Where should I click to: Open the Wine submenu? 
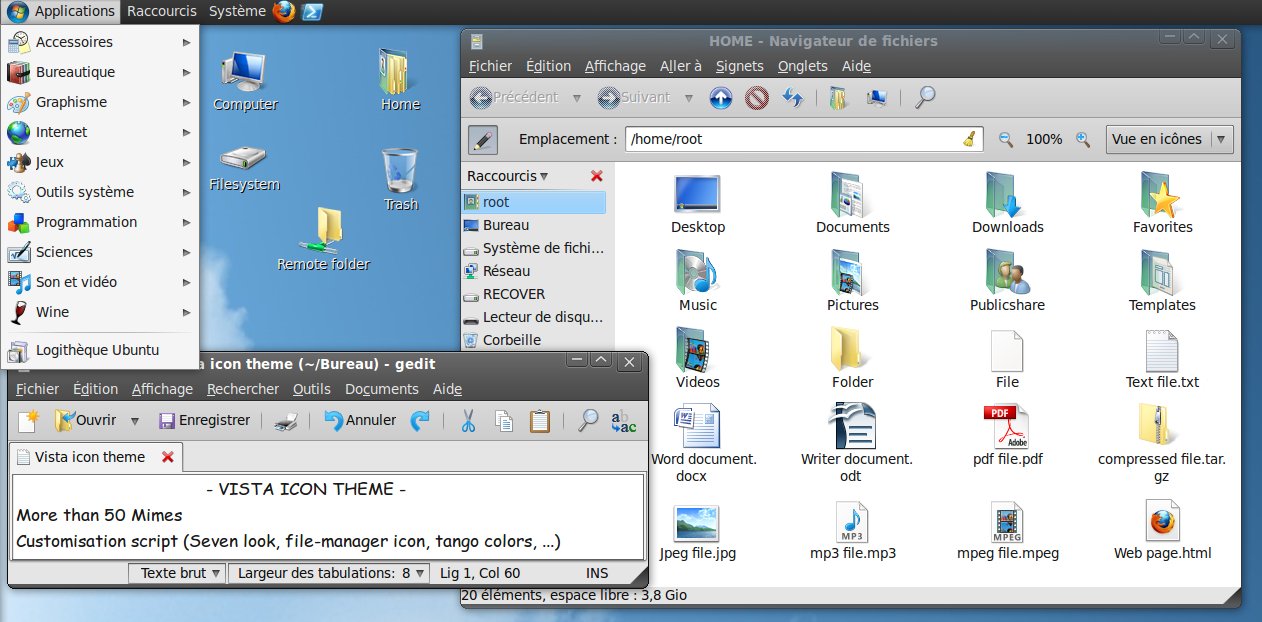tap(100, 312)
